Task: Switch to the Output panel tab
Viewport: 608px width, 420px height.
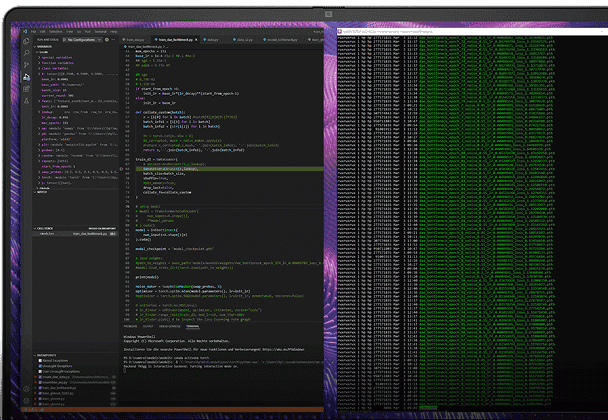Action: click(148, 326)
